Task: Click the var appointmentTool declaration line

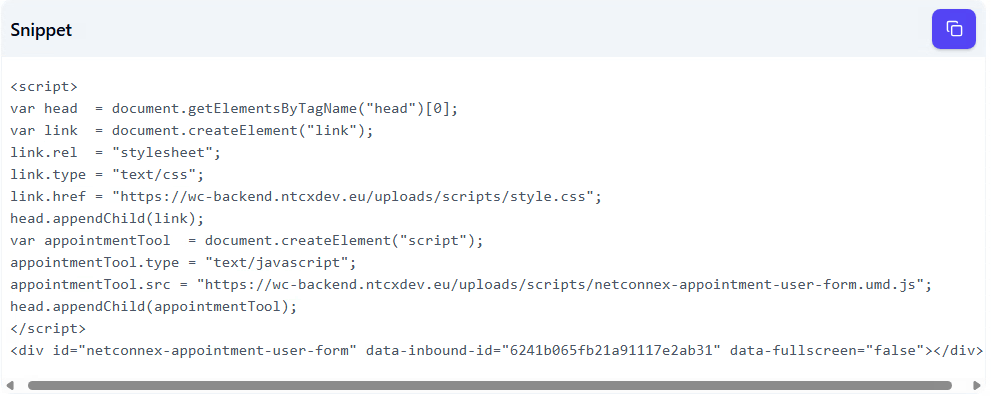Action: [246, 241]
